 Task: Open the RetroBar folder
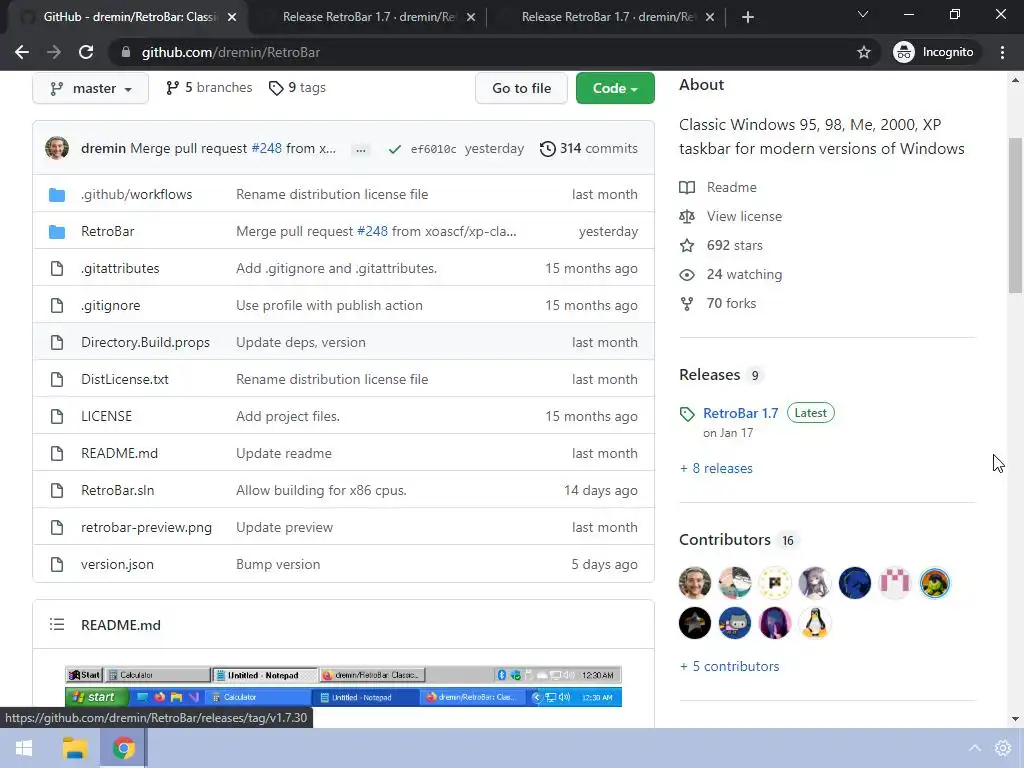(108, 231)
